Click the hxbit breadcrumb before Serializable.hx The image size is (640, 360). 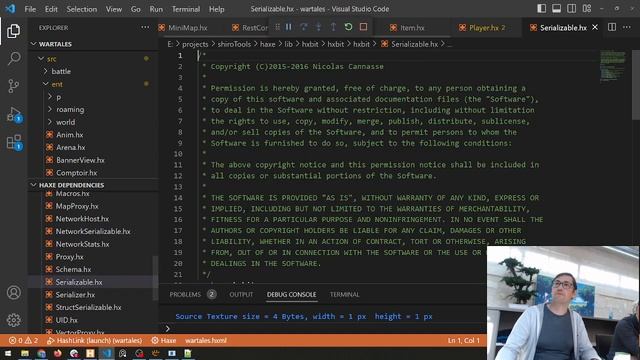point(361,44)
